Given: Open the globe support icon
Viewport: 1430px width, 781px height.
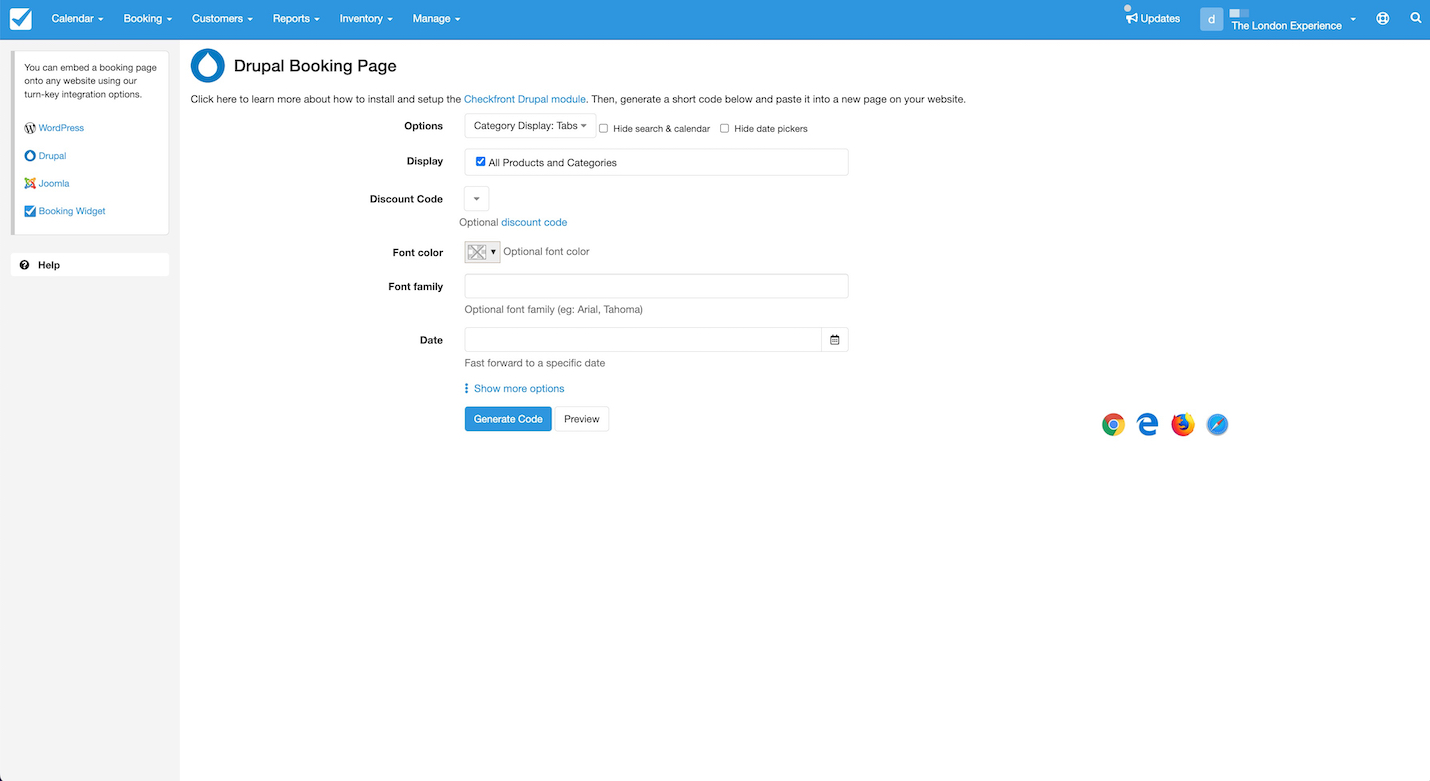Looking at the screenshot, I should [x=1383, y=18].
